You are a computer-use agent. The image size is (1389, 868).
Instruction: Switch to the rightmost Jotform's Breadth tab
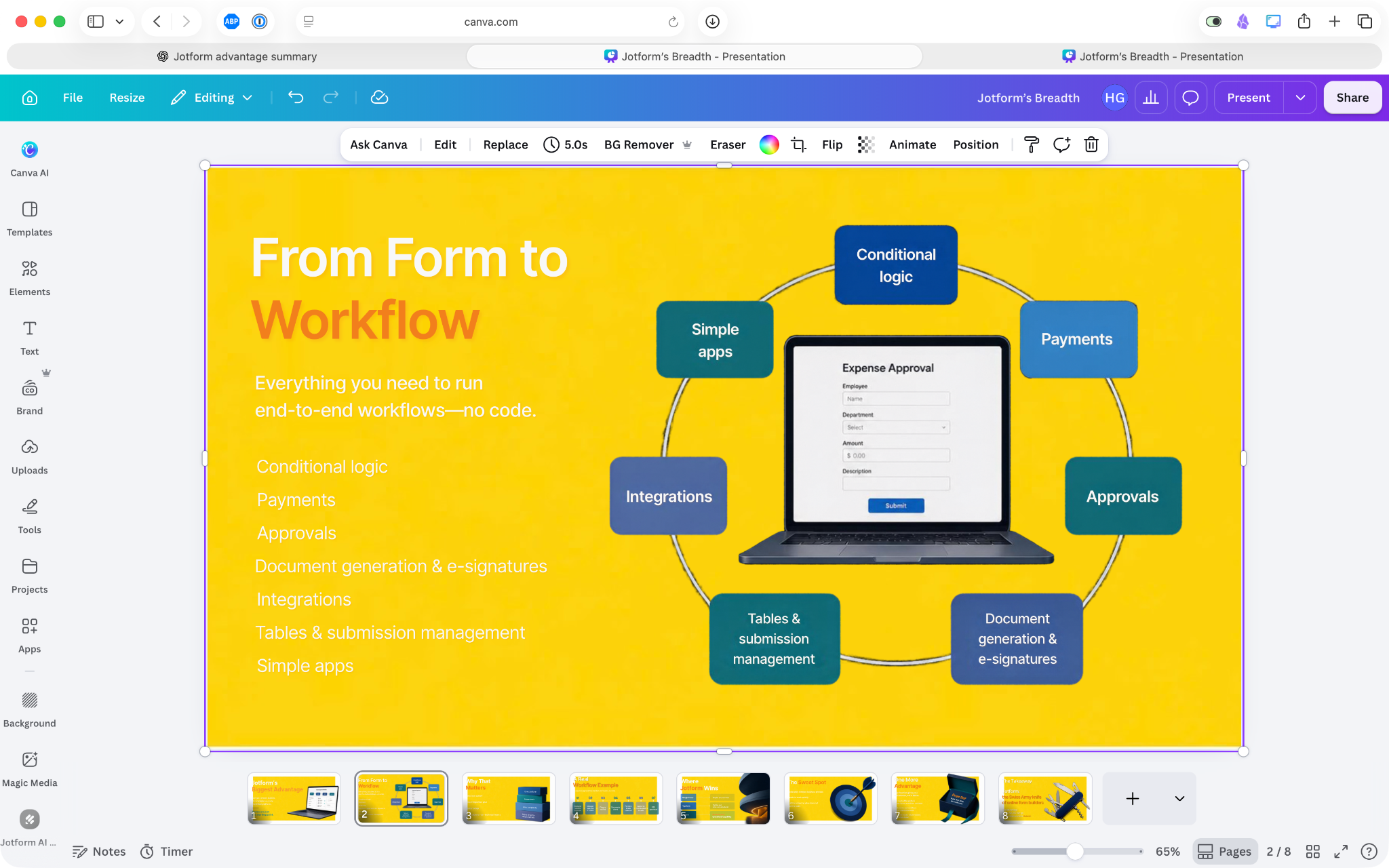pyautogui.click(x=1152, y=56)
